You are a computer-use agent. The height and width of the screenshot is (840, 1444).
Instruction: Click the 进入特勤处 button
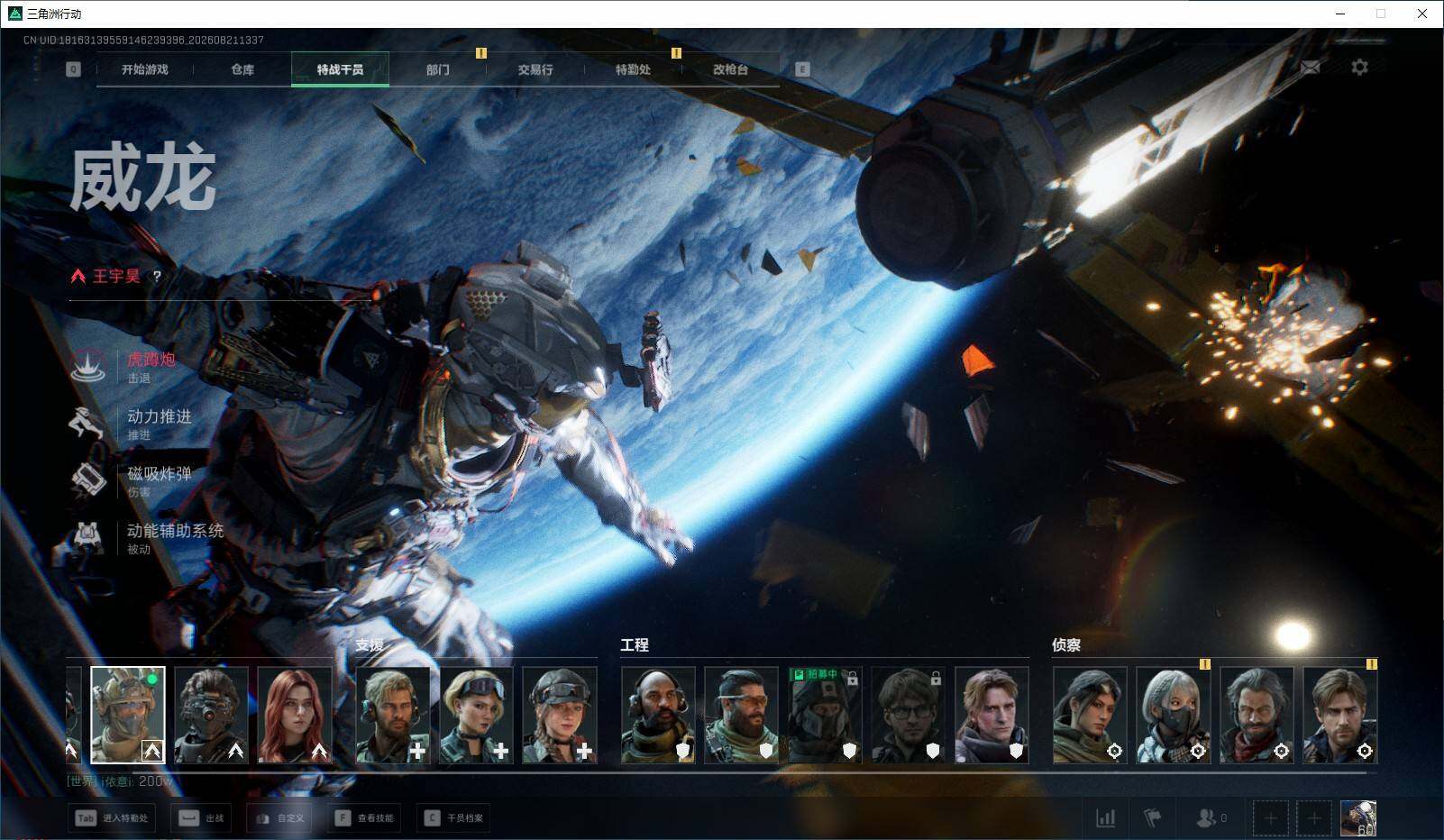click(x=111, y=818)
